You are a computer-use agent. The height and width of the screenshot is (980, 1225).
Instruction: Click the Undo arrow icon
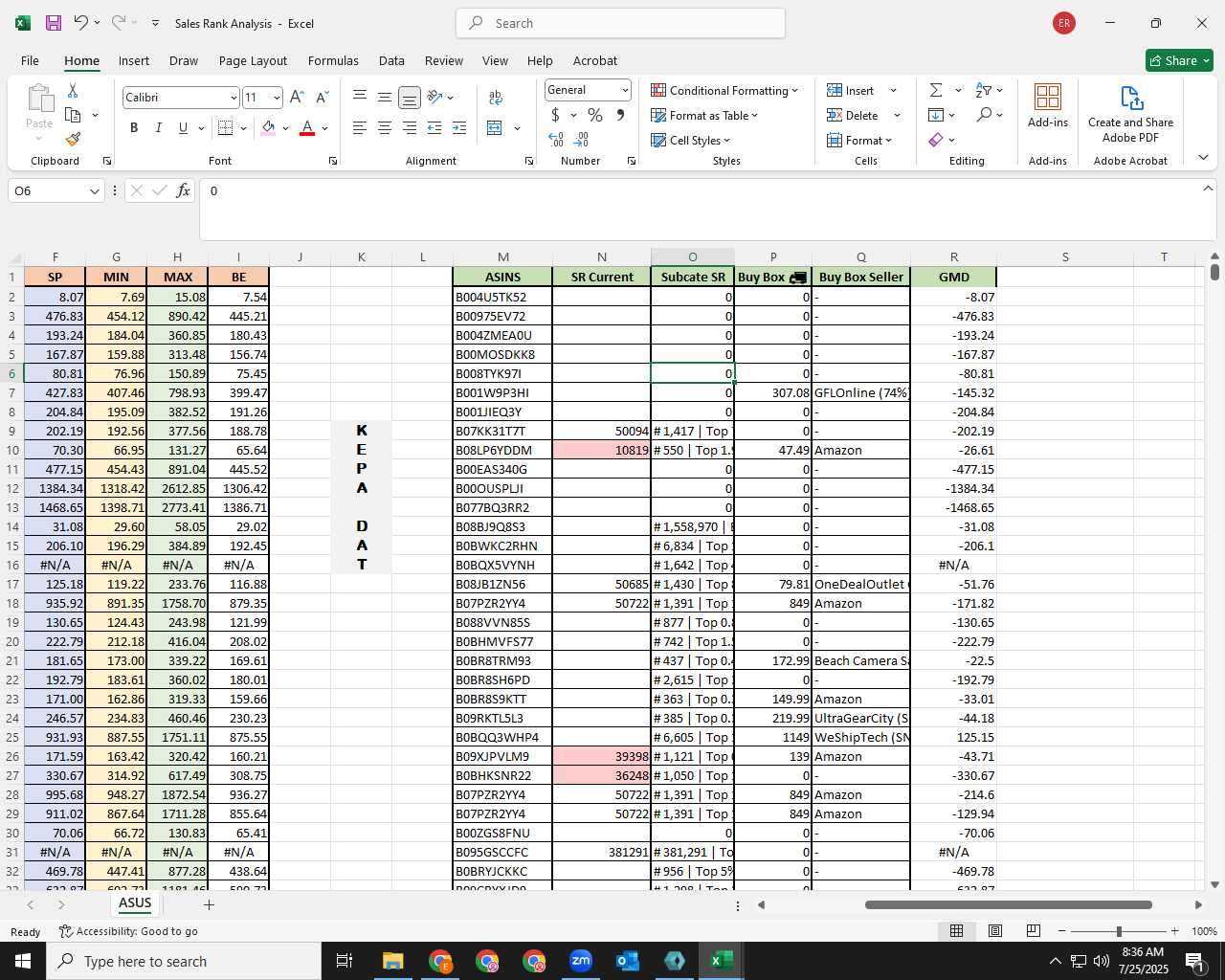coord(81,23)
